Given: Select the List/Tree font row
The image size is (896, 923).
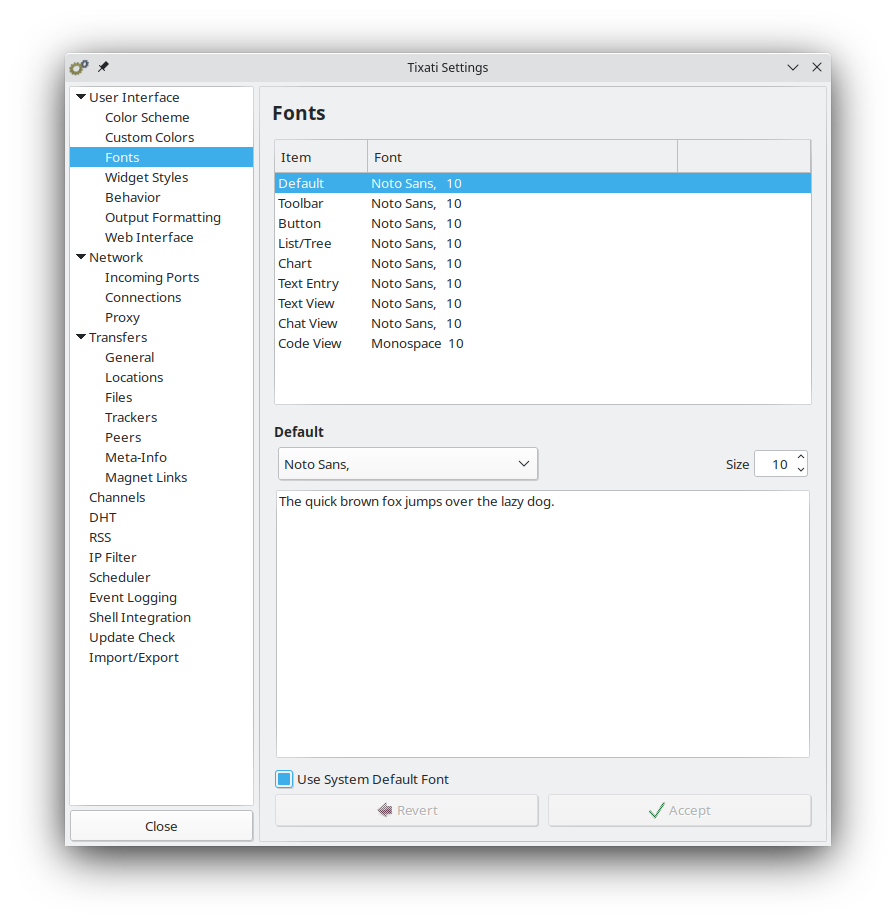Looking at the screenshot, I should 543,243.
